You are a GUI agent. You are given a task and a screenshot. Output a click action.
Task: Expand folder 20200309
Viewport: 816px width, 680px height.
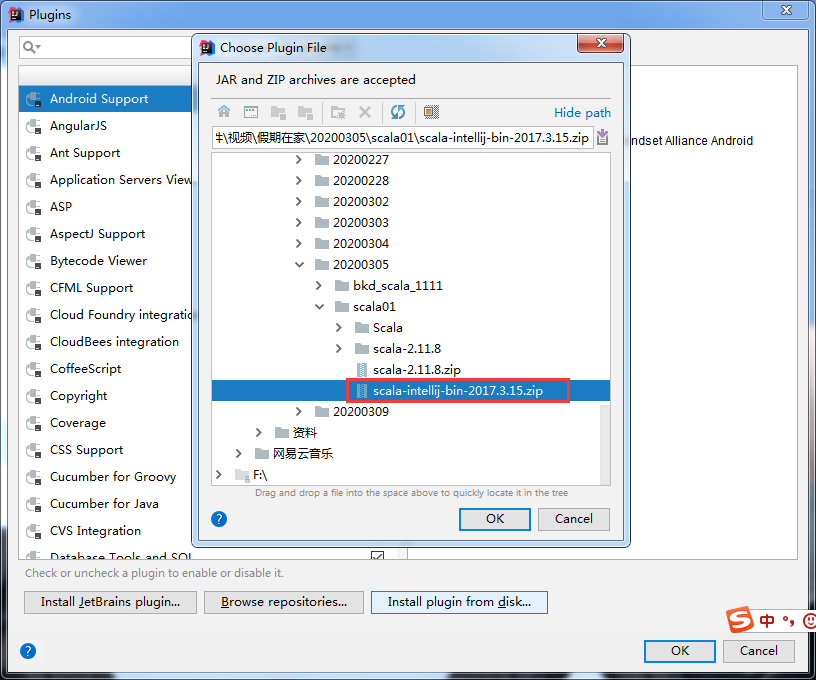[299, 412]
